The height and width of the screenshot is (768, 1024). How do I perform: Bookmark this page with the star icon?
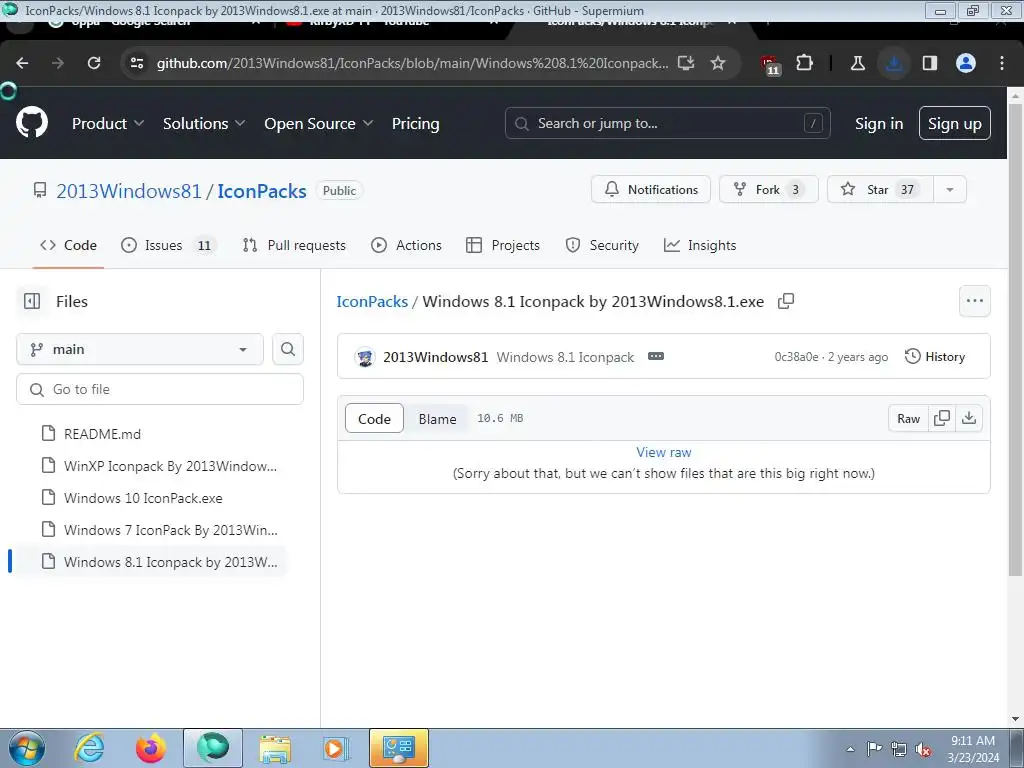tap(718, 63)
